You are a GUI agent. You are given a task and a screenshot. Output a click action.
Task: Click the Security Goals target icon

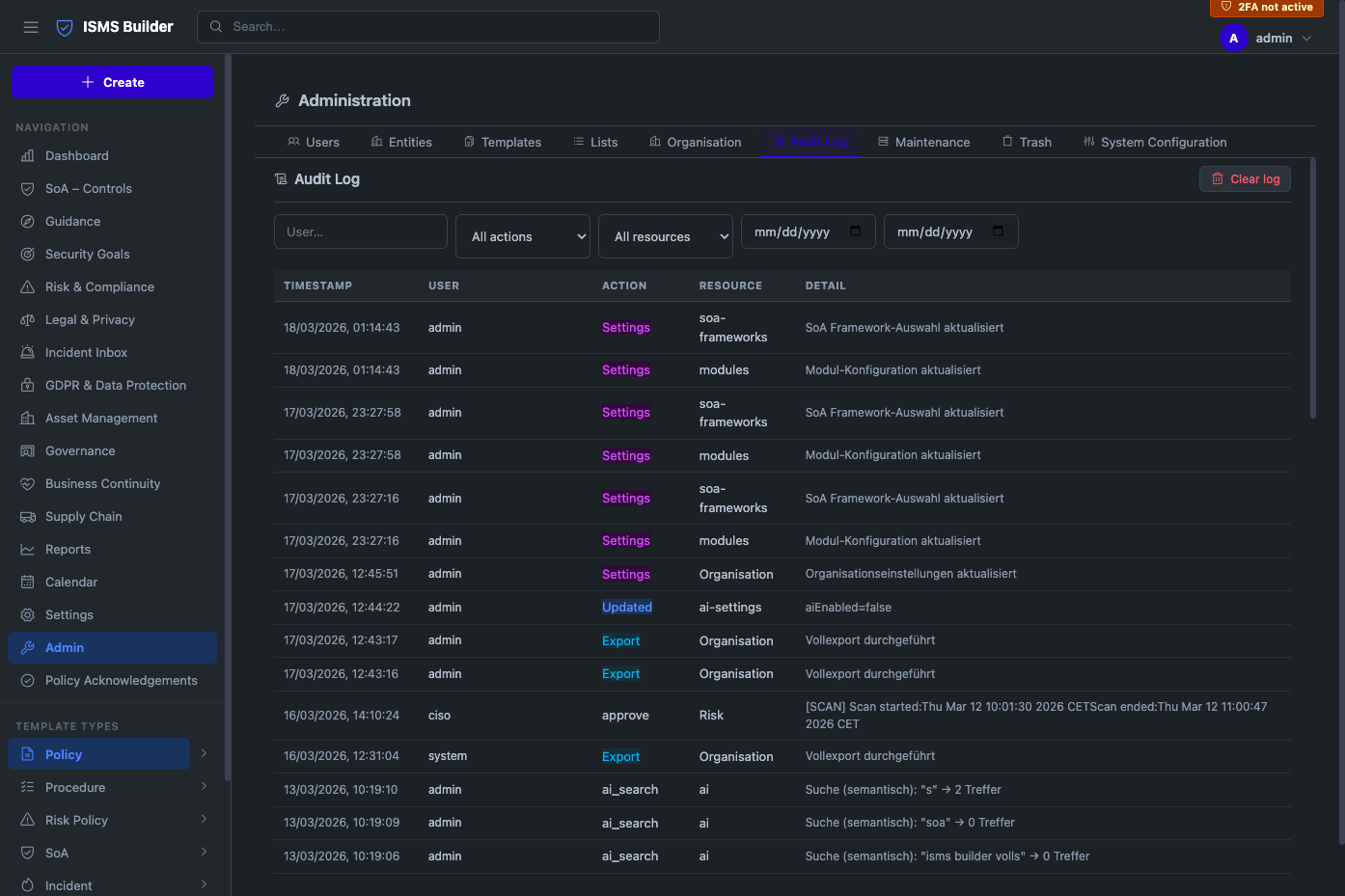tap(28, 254)
